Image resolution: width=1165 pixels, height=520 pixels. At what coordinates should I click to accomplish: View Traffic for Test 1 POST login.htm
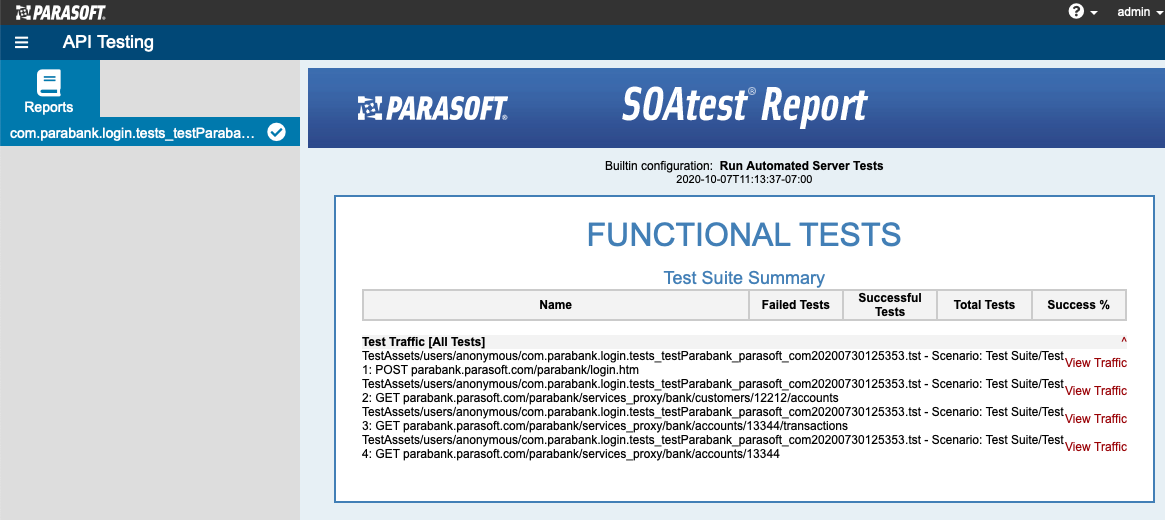coord(1096,363)
